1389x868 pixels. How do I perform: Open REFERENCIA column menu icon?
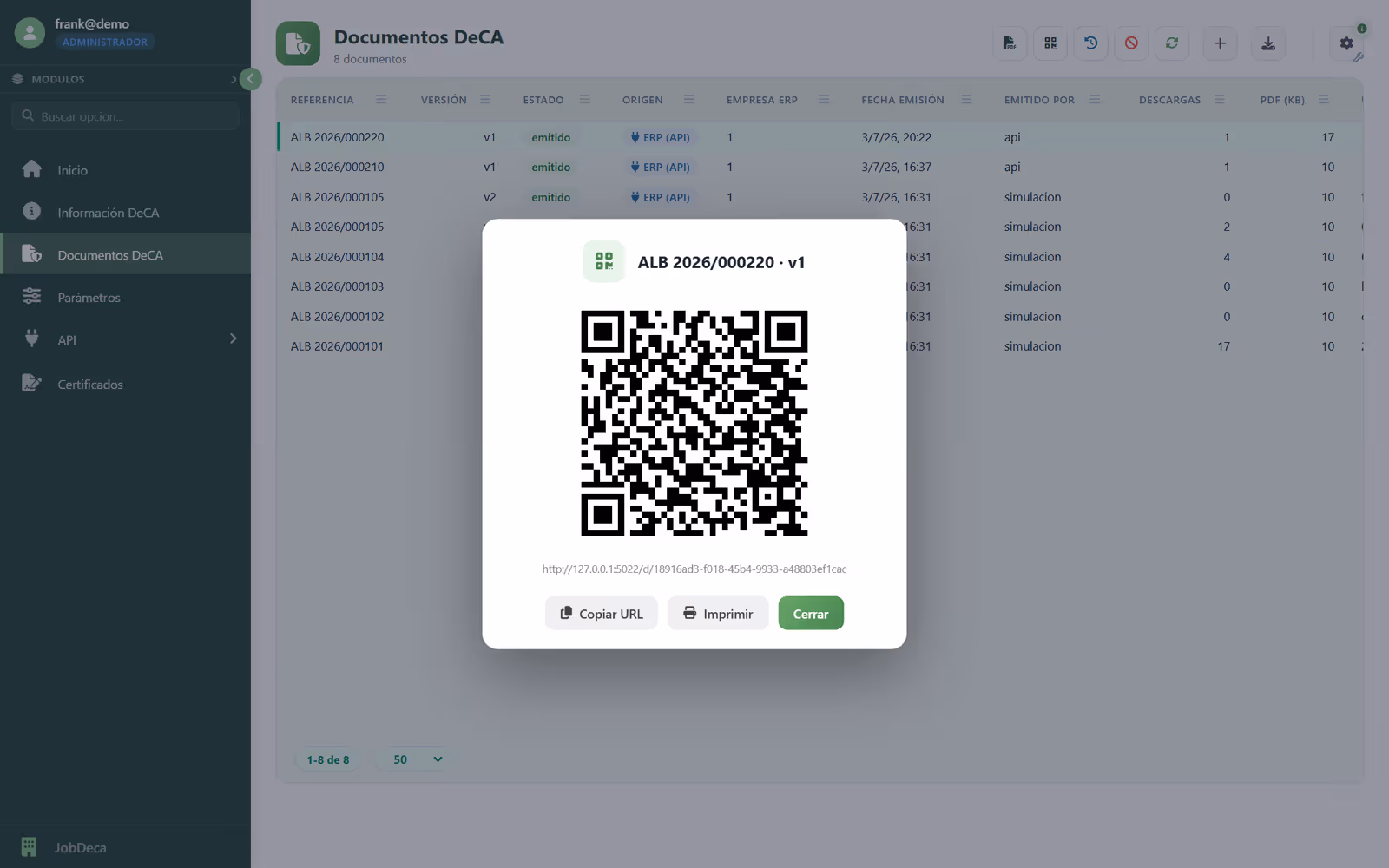[381, 100]
